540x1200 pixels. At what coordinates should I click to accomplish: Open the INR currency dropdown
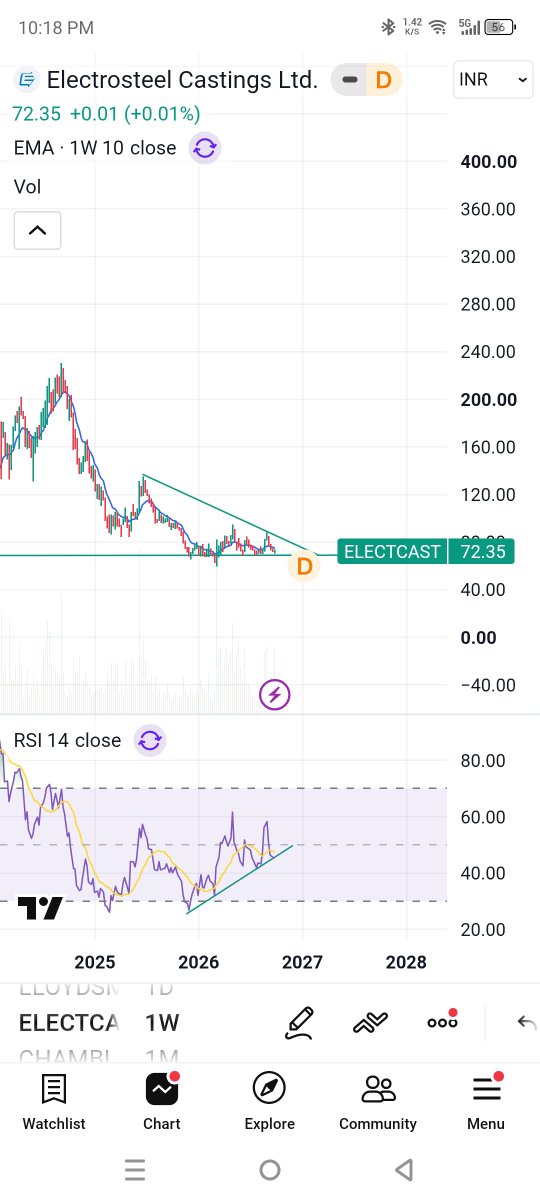pyautogui.click(x=493, y=80)
